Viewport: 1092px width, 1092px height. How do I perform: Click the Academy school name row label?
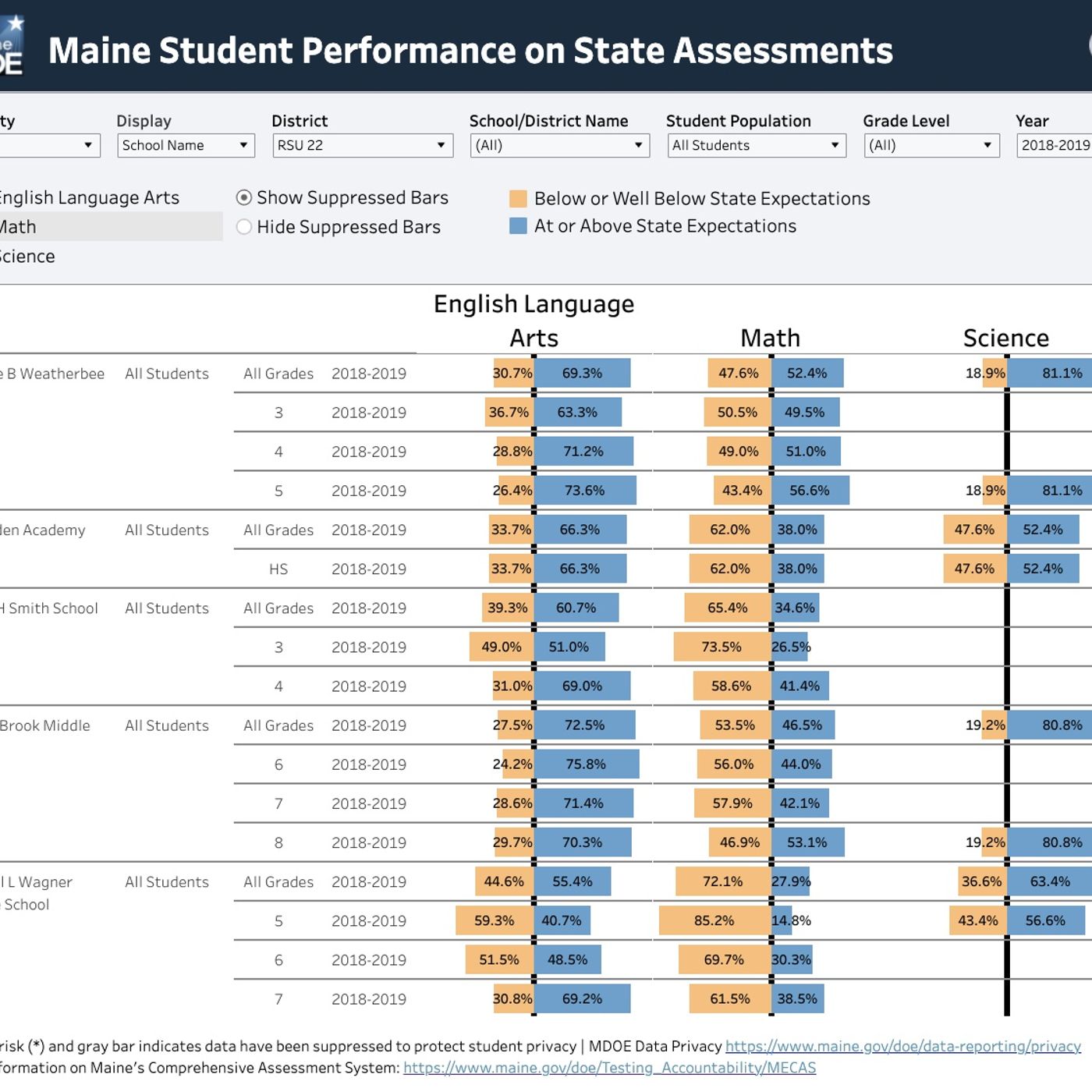(x=43, y=530)
